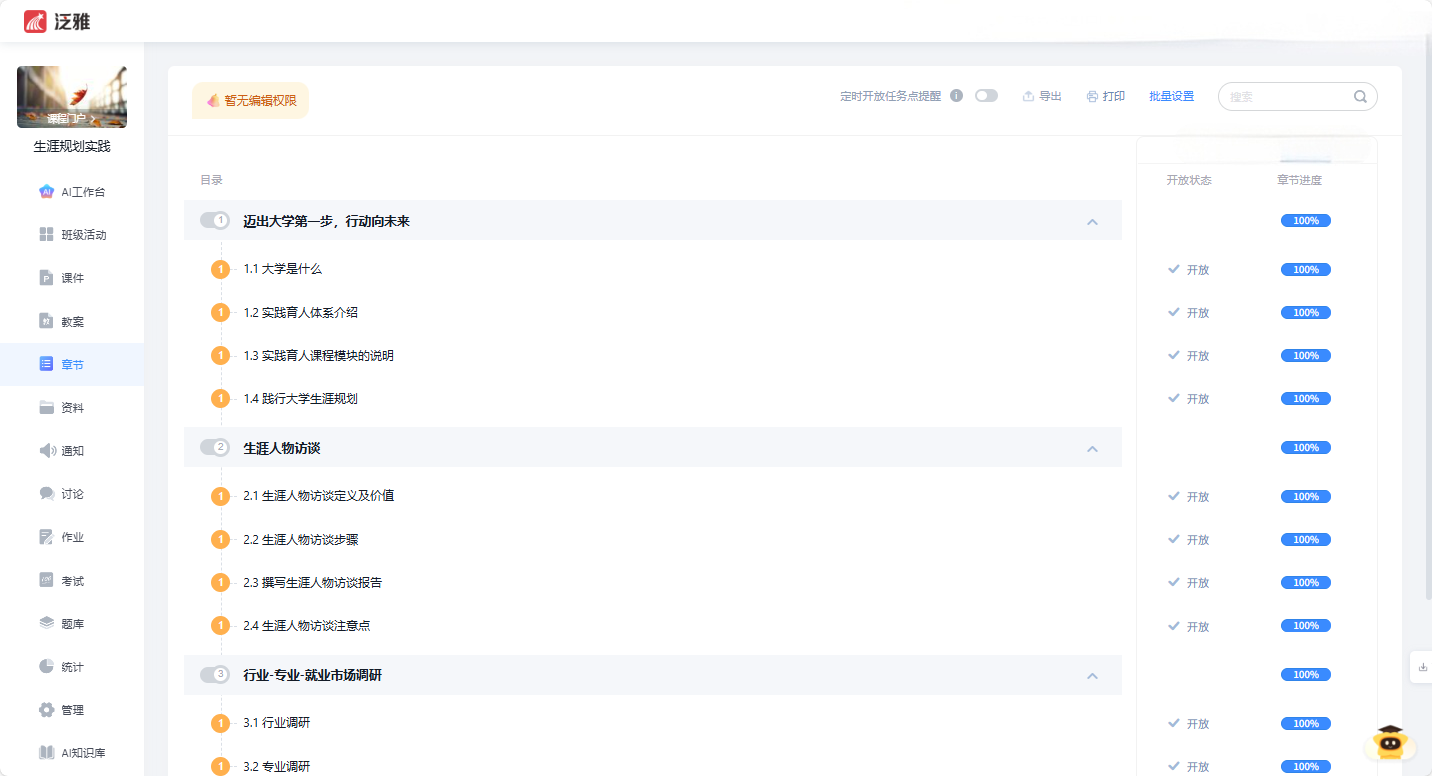Collapse the 行业-专业-就业市场调研 chapter chevron
Screen dimensions: 1432x776
click(1092, 675)
